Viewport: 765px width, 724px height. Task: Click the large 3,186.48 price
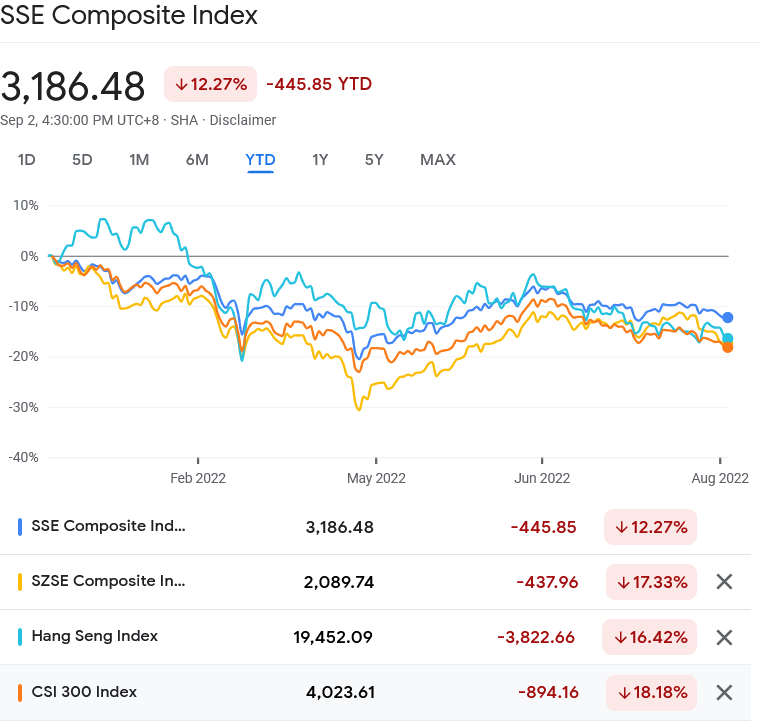coord(73,87)
